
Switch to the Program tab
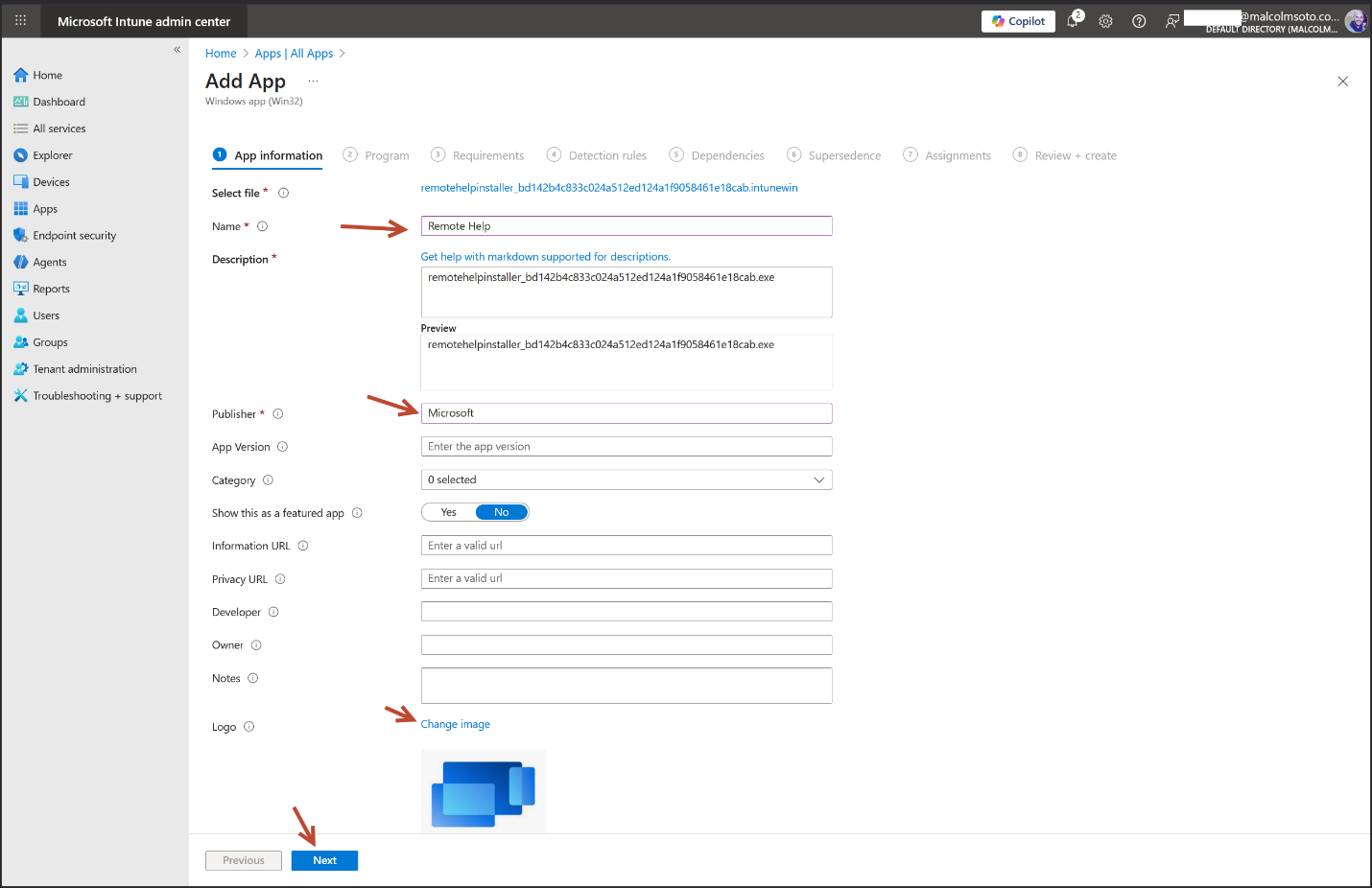click(376, 155)
